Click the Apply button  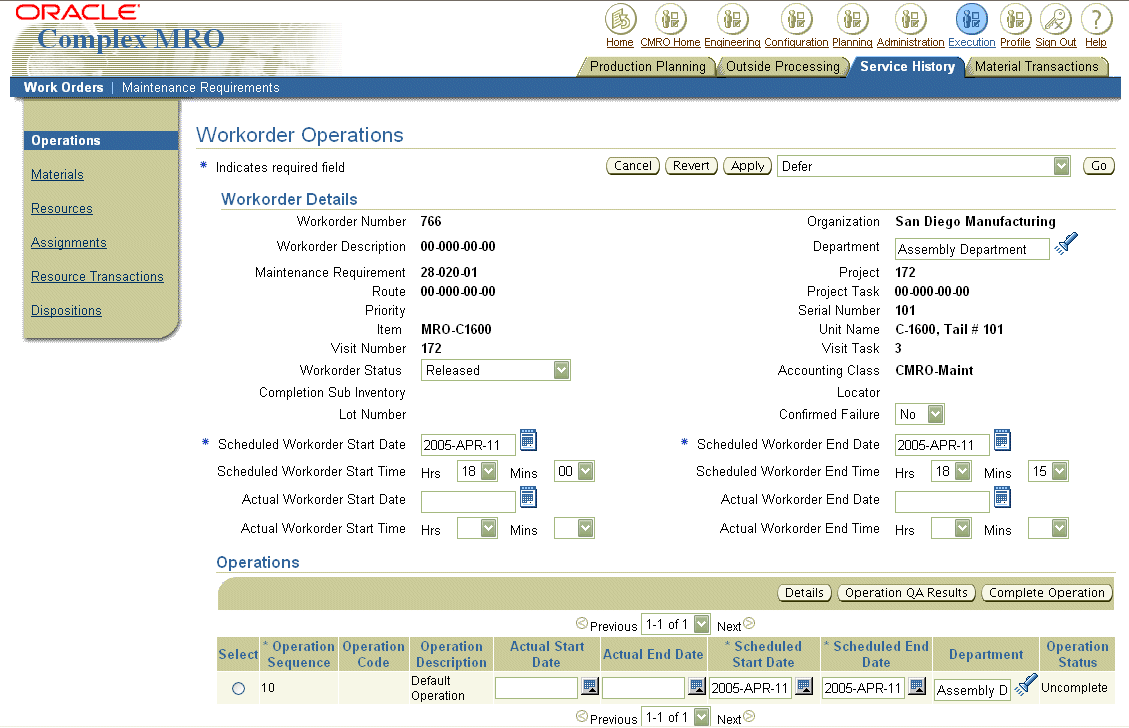click(747, 166)
